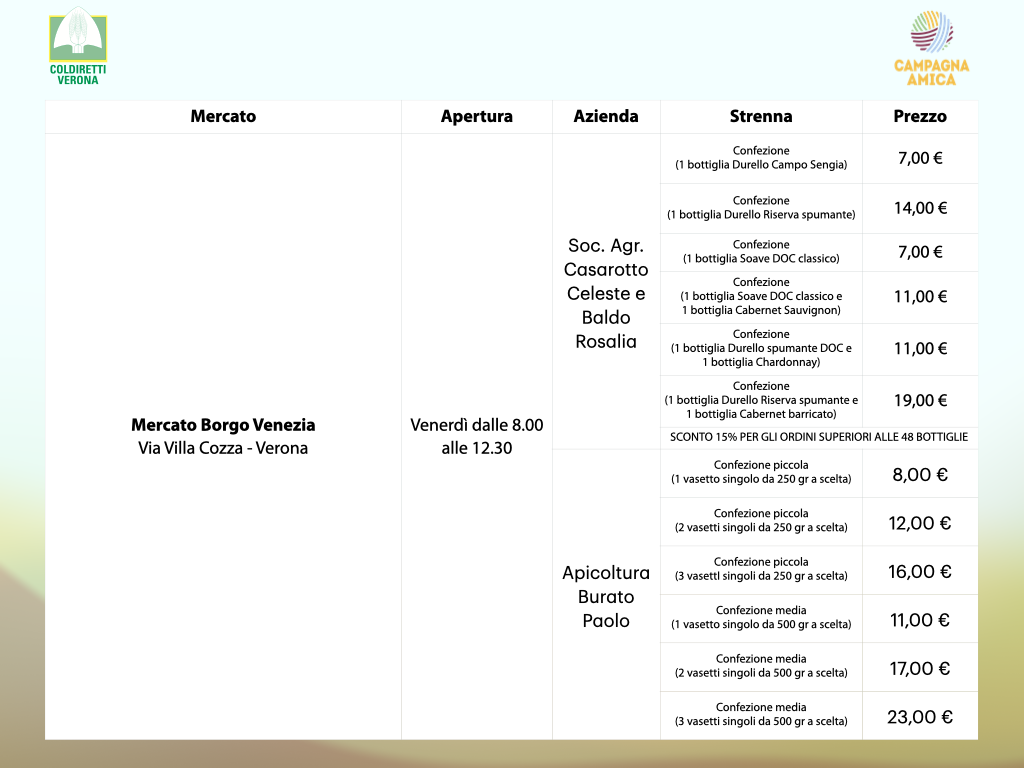Click the Campagna Amica logo
The height and width of the screenshot is (768, 1024).
[931, 48]
